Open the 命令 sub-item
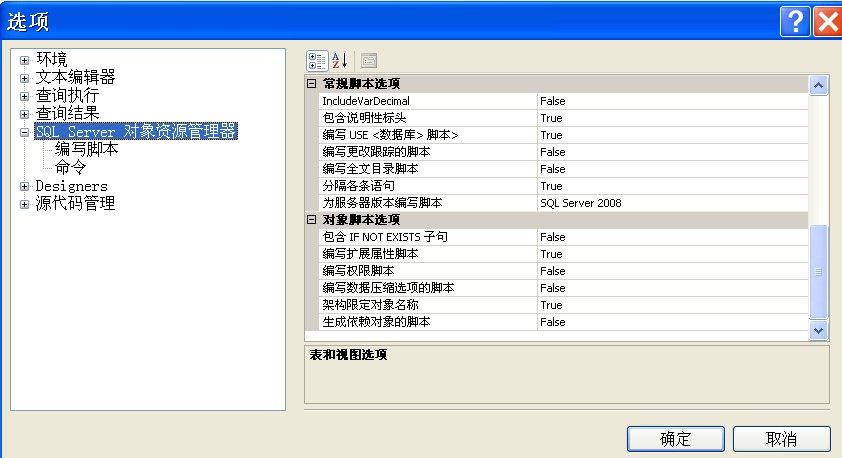 coord(70,168)
